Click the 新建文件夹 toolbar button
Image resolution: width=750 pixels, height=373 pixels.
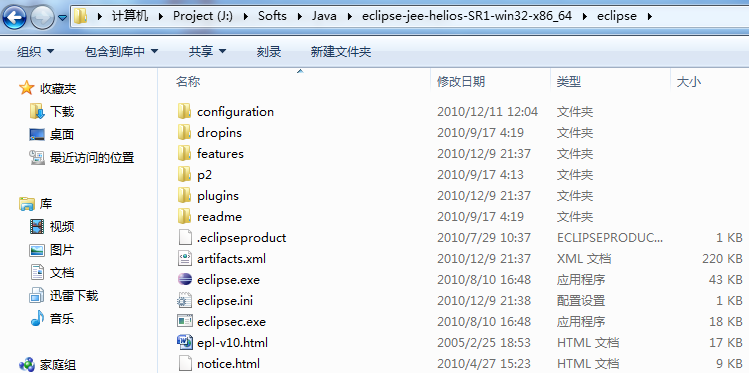(x=341, y=51)
